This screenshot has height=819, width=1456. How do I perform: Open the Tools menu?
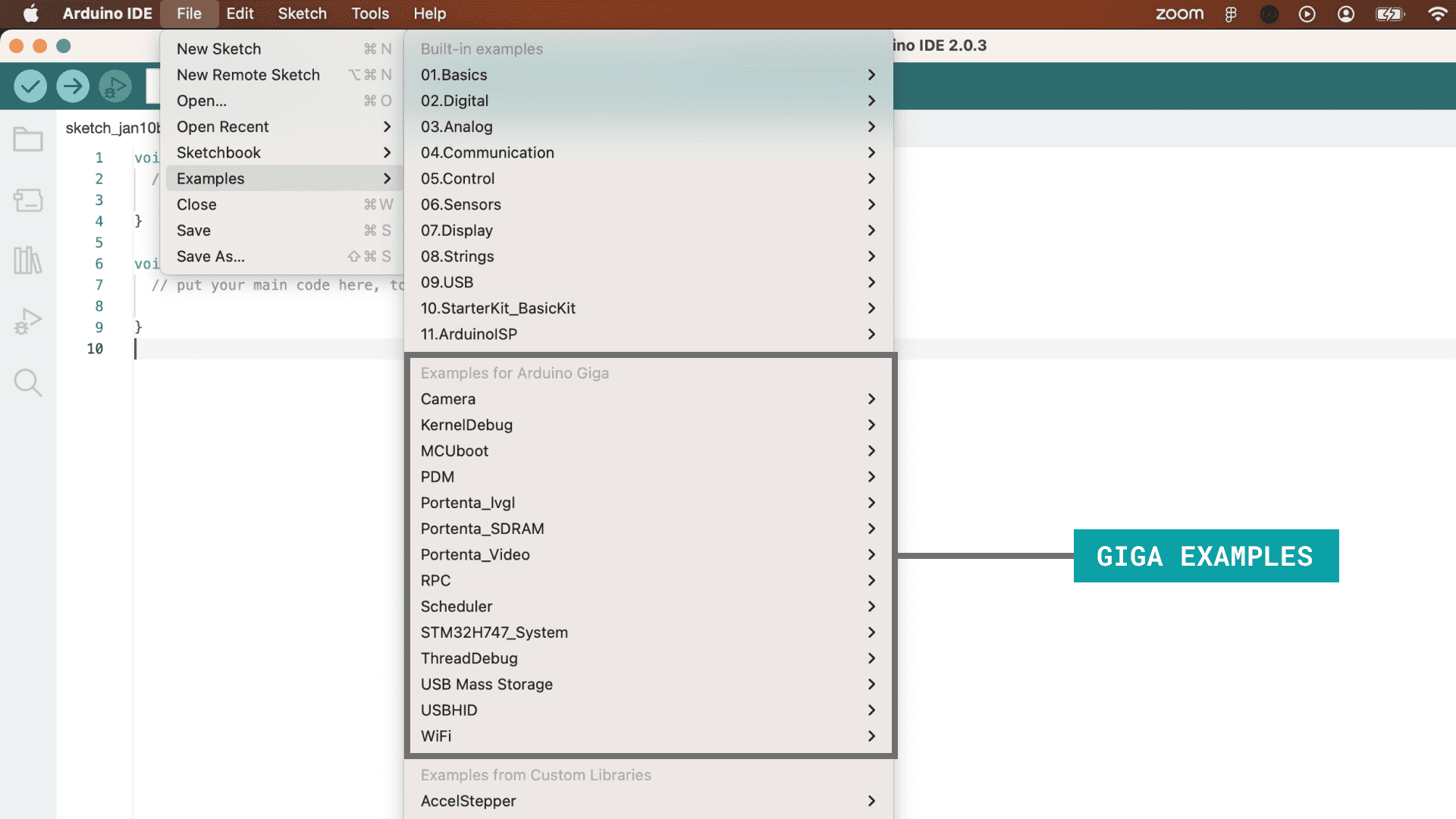(370, 14)
